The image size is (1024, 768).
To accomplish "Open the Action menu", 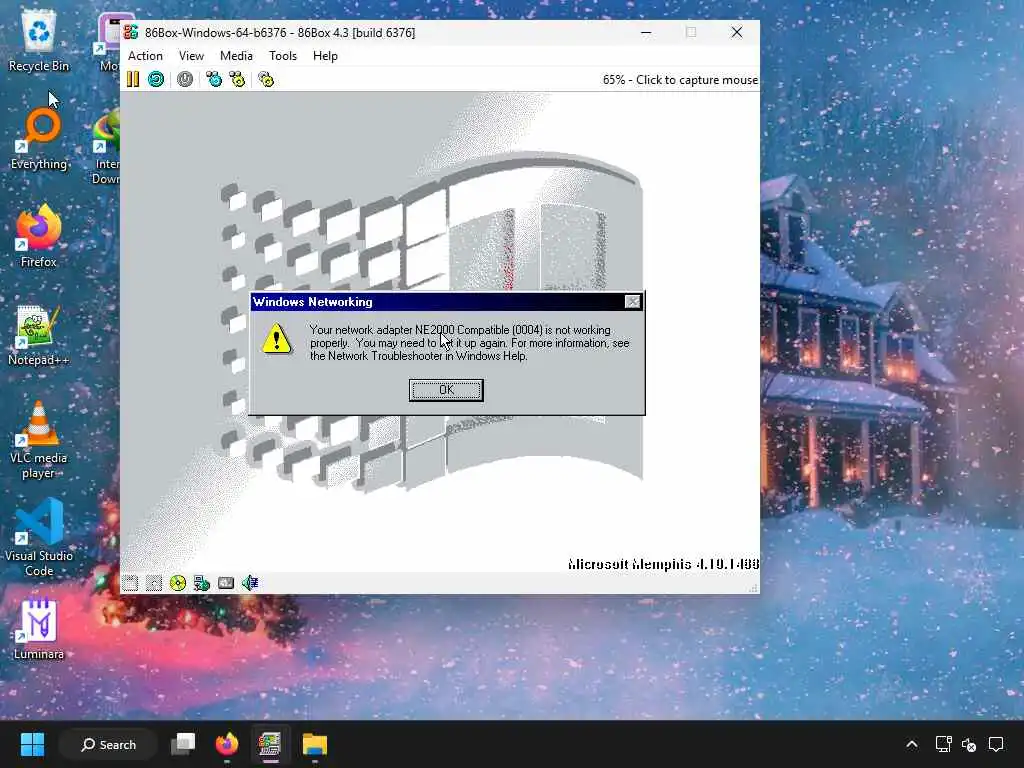I will tap(145, 56).
